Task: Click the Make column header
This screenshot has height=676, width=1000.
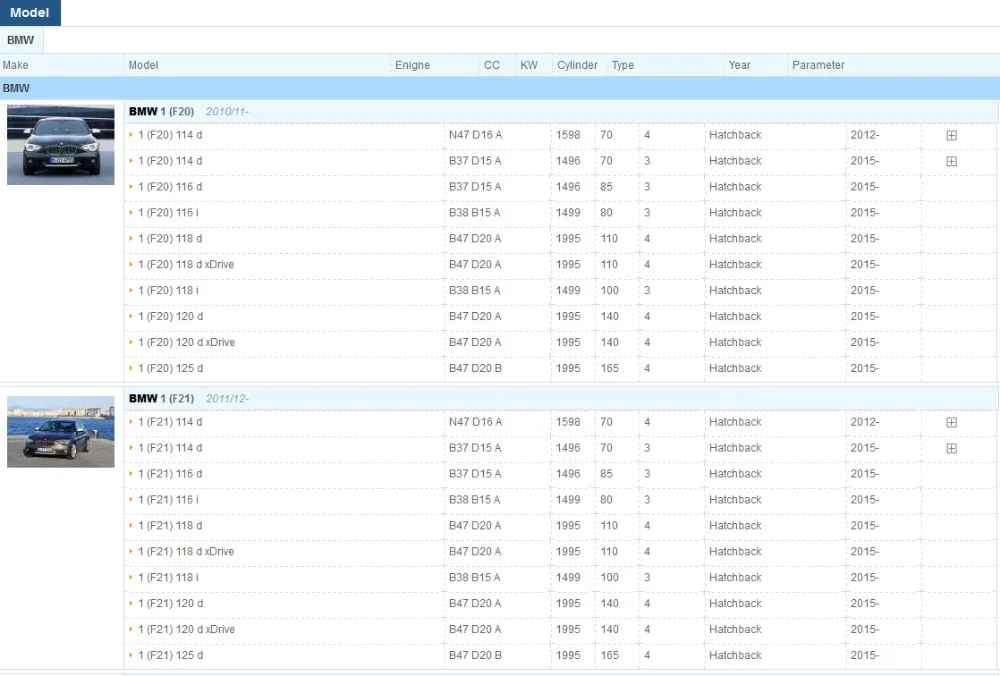Action: point(15,65)
